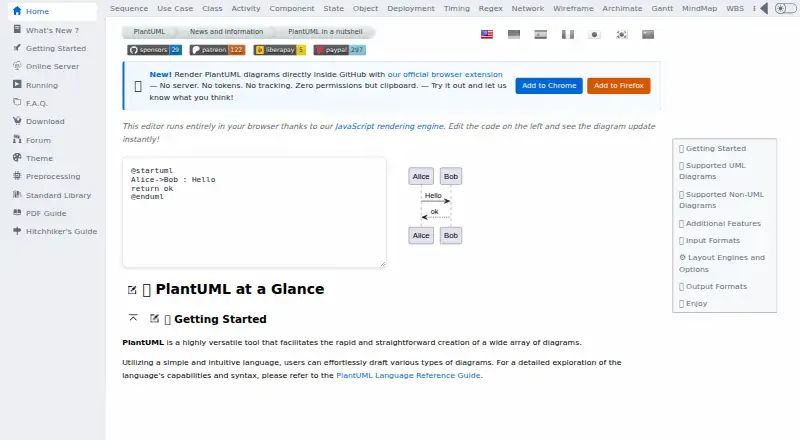The image size is (800, 440).
Task: Open the Gantt menu item
Action: click(x=662, y=9)
